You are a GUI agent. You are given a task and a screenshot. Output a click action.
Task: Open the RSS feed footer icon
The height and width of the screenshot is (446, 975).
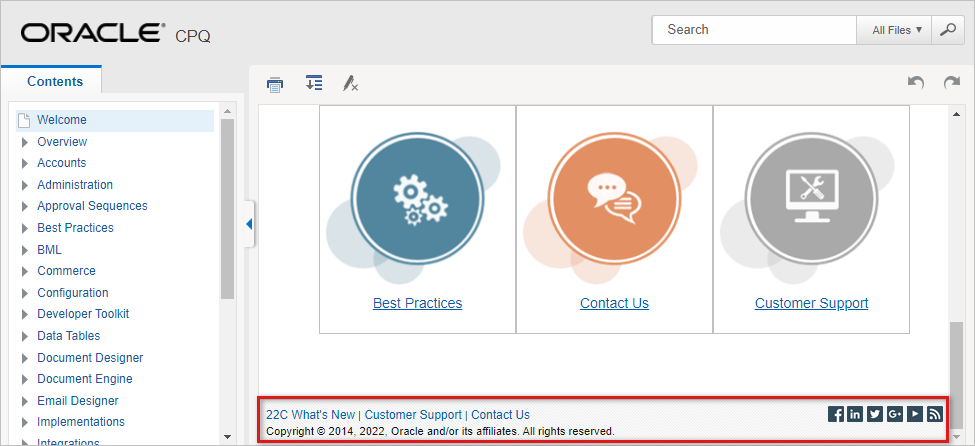935,414
